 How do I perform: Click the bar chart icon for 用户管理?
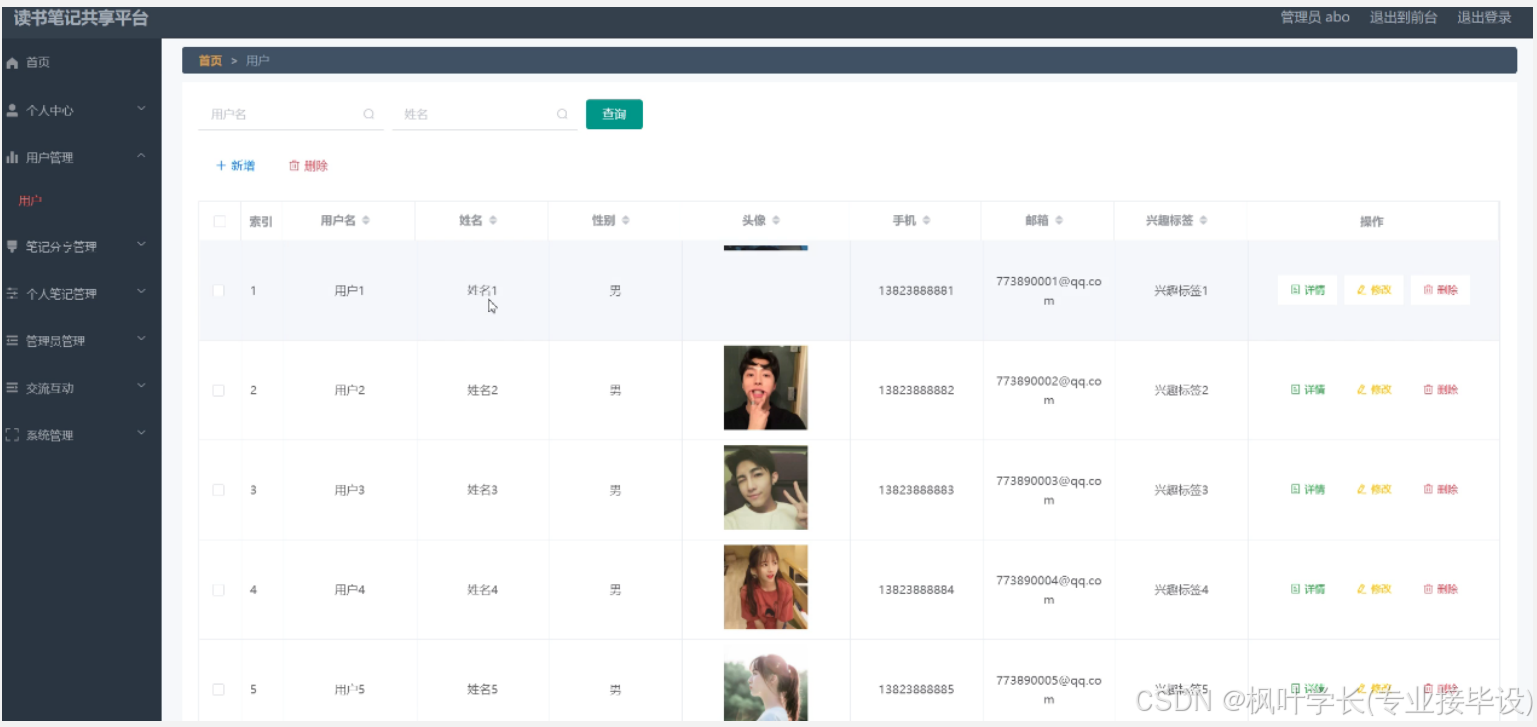pos(12,158)
